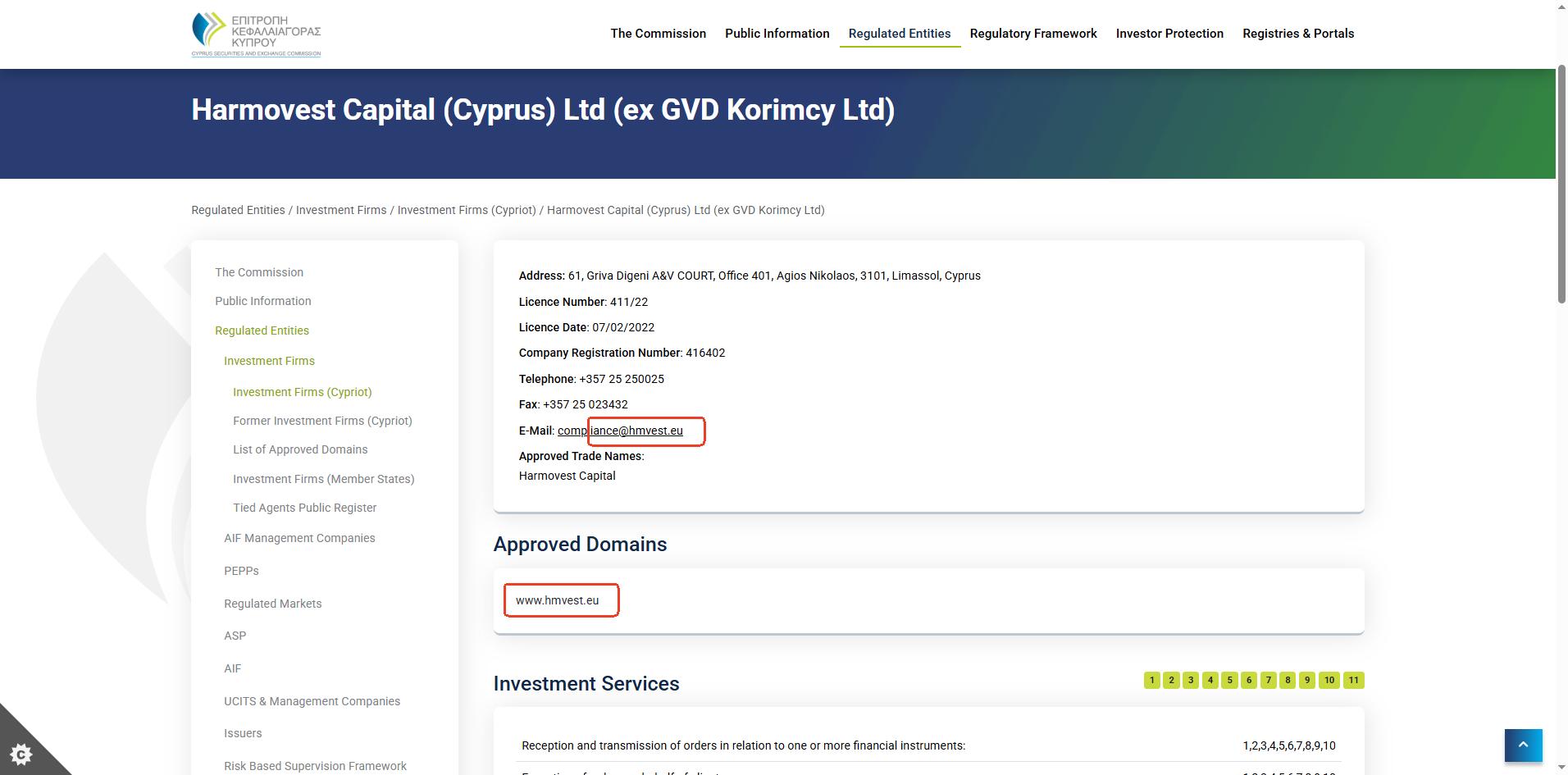Open Risk Based Supervision Framework sidebar link
Screen dimensions: 1568x775
click(x=316, y=766)
